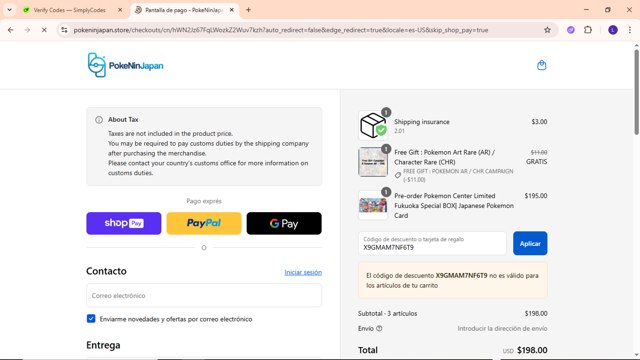Click the Free Gift : Pokemon Art Rare name
This screenshot has width=640, height=360.
pos(444,157)
